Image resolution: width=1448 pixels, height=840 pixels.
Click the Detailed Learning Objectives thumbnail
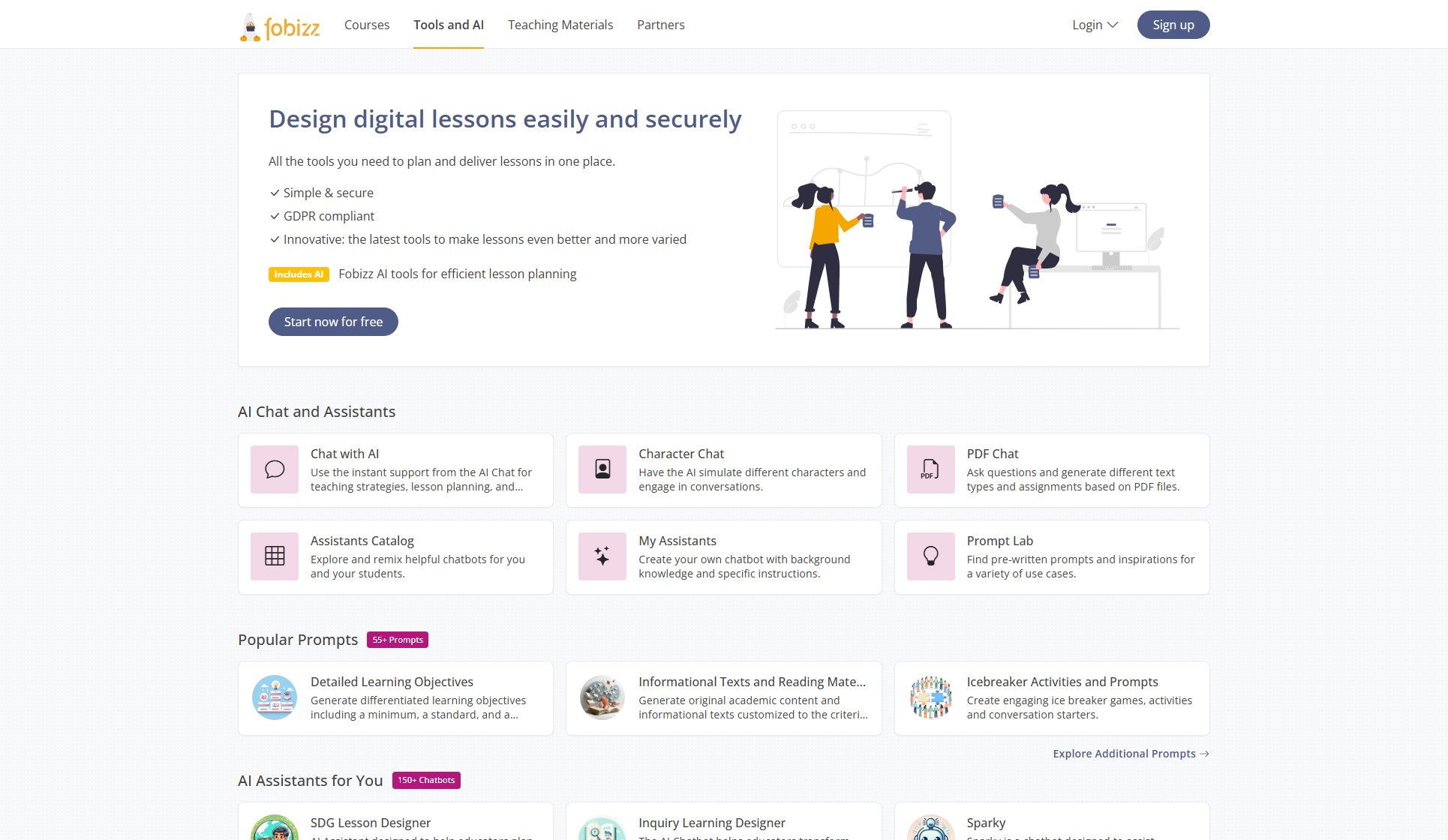point(274,697)
